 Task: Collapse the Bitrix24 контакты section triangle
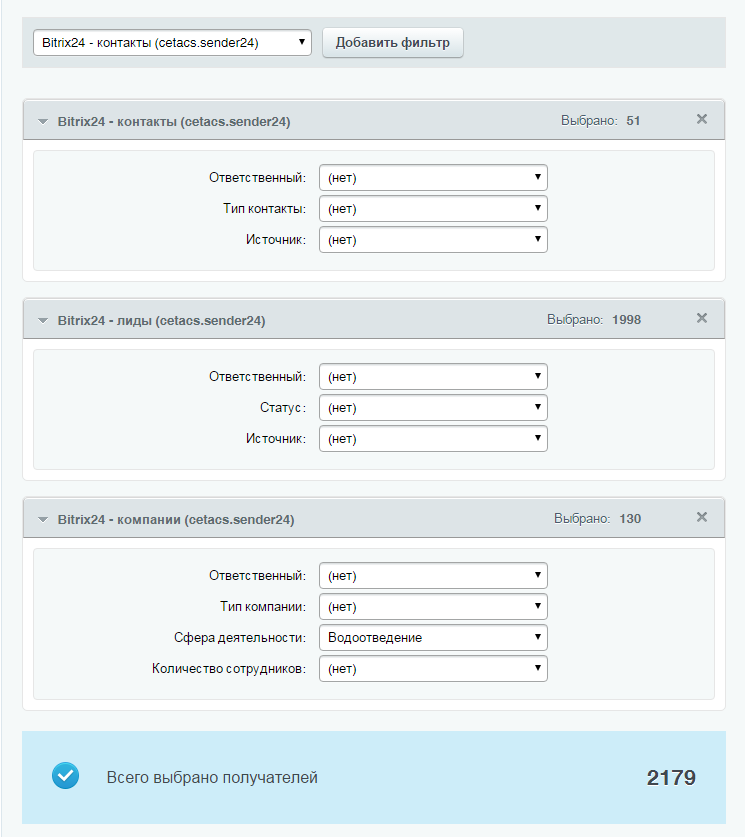point(43,122)
